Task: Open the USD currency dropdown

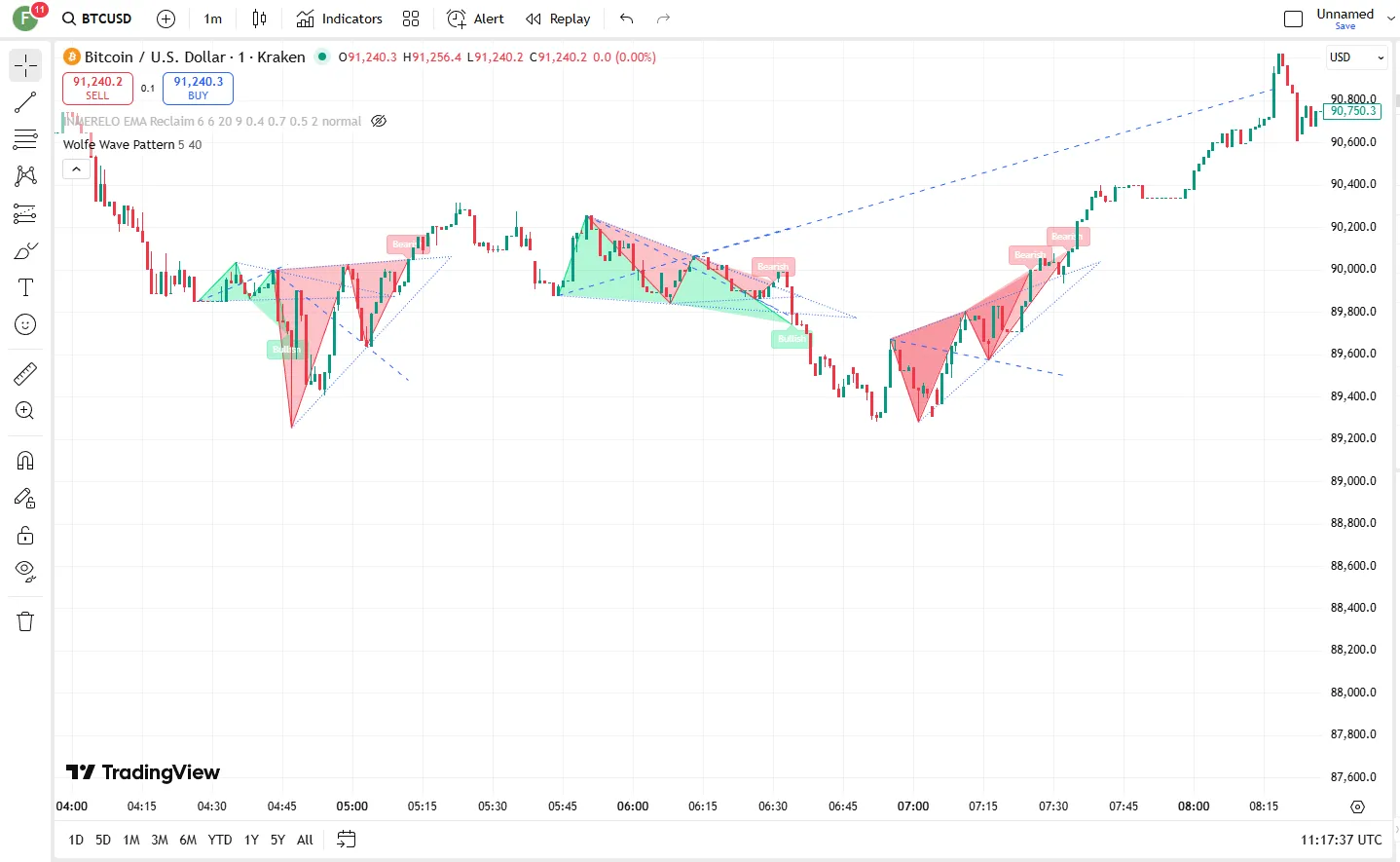Action: click(1356, 57)
